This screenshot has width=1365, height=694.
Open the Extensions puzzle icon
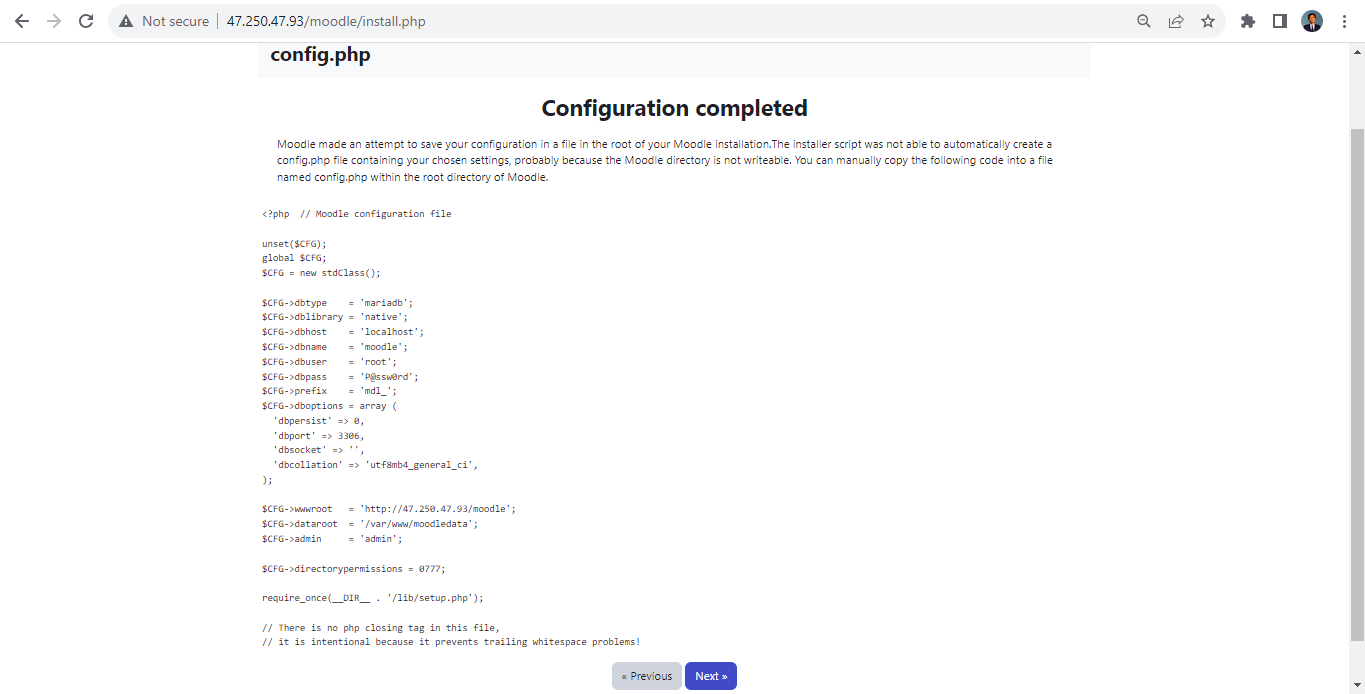click(x=1248, y=21)
